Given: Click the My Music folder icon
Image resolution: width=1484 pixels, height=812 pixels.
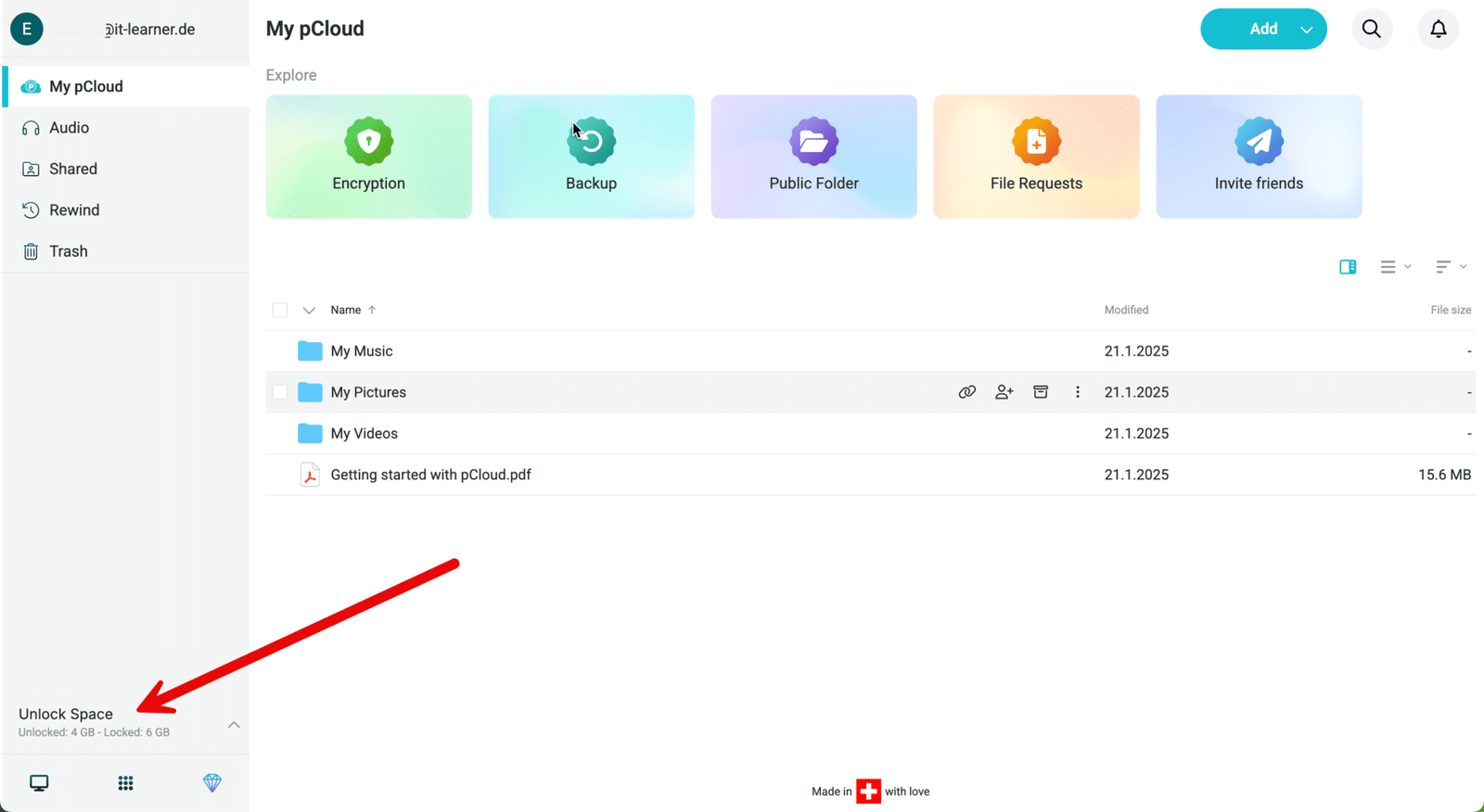Looking at the screenshot, I should [310, 351].
